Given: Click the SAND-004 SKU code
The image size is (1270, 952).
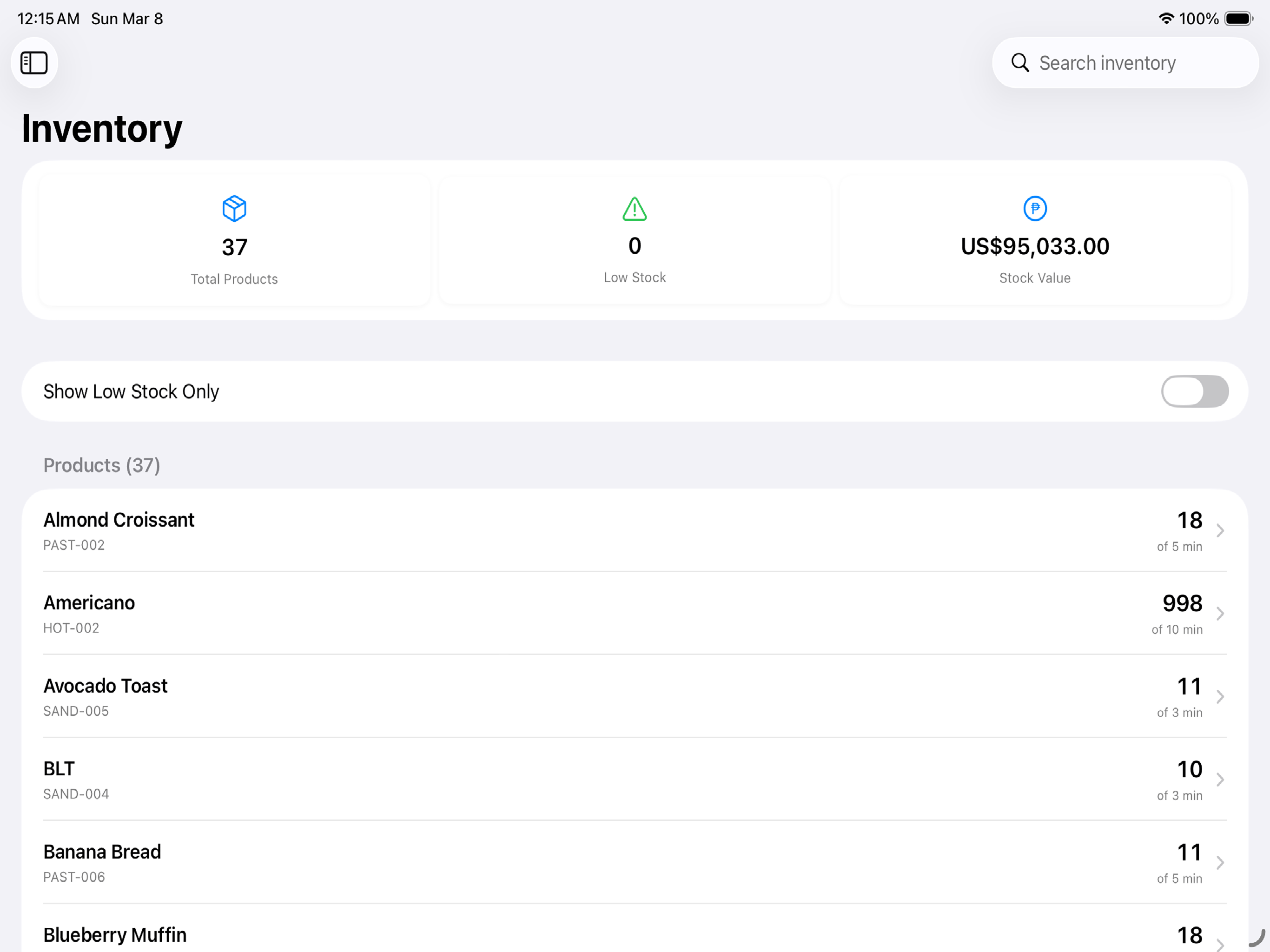Looking at the screenshot, I should [76, 793].
